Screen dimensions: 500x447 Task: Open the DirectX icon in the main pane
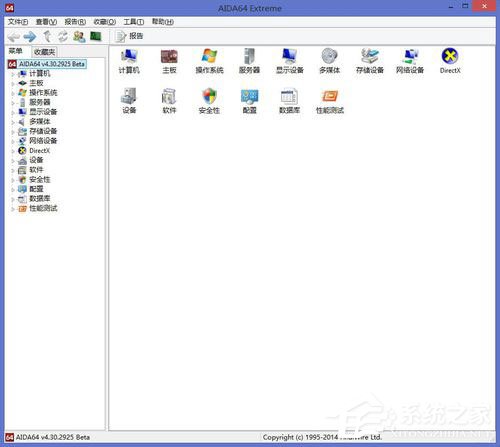click(x=450, y=61)
